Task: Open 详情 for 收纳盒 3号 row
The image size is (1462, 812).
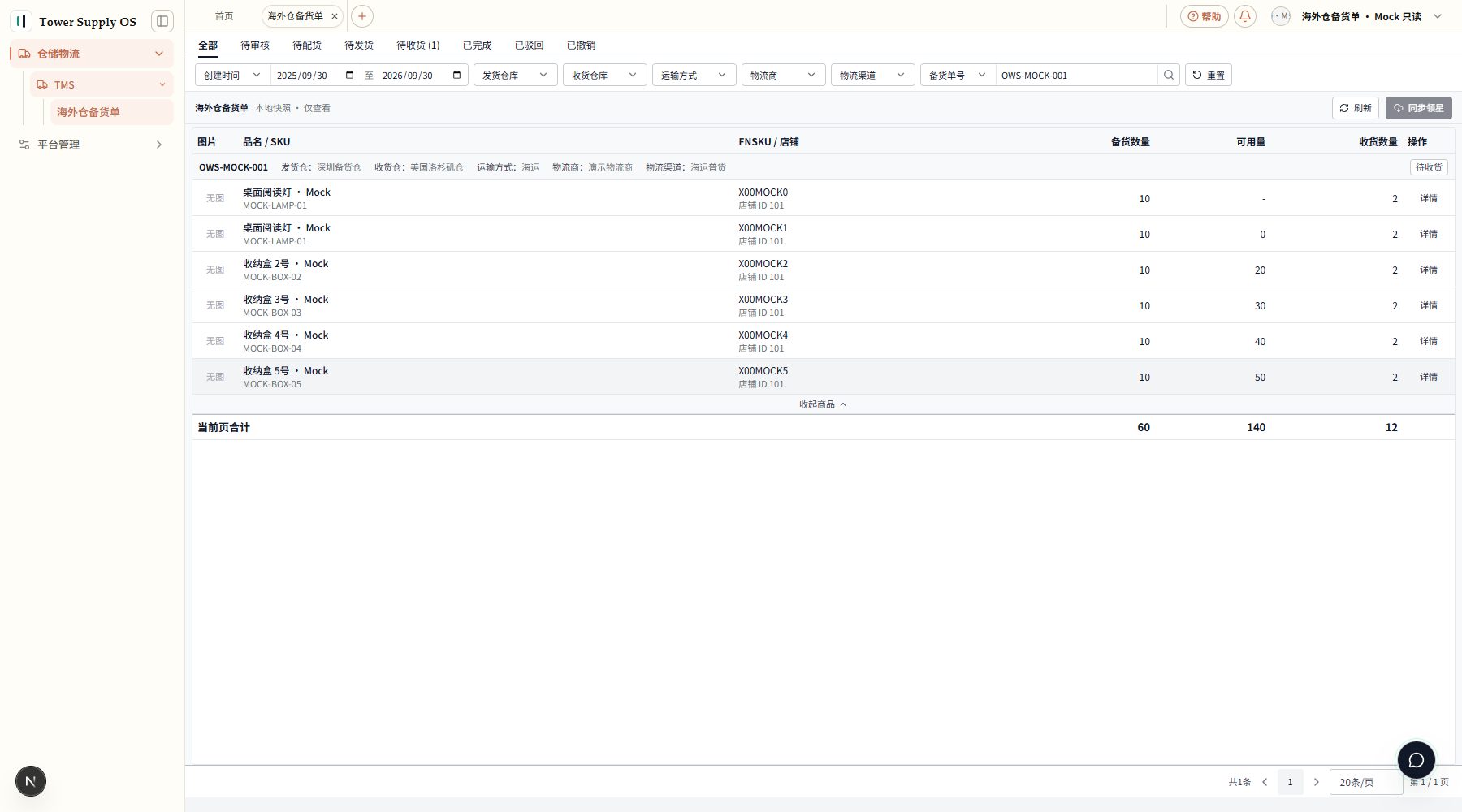Action: coord(1429,305)
